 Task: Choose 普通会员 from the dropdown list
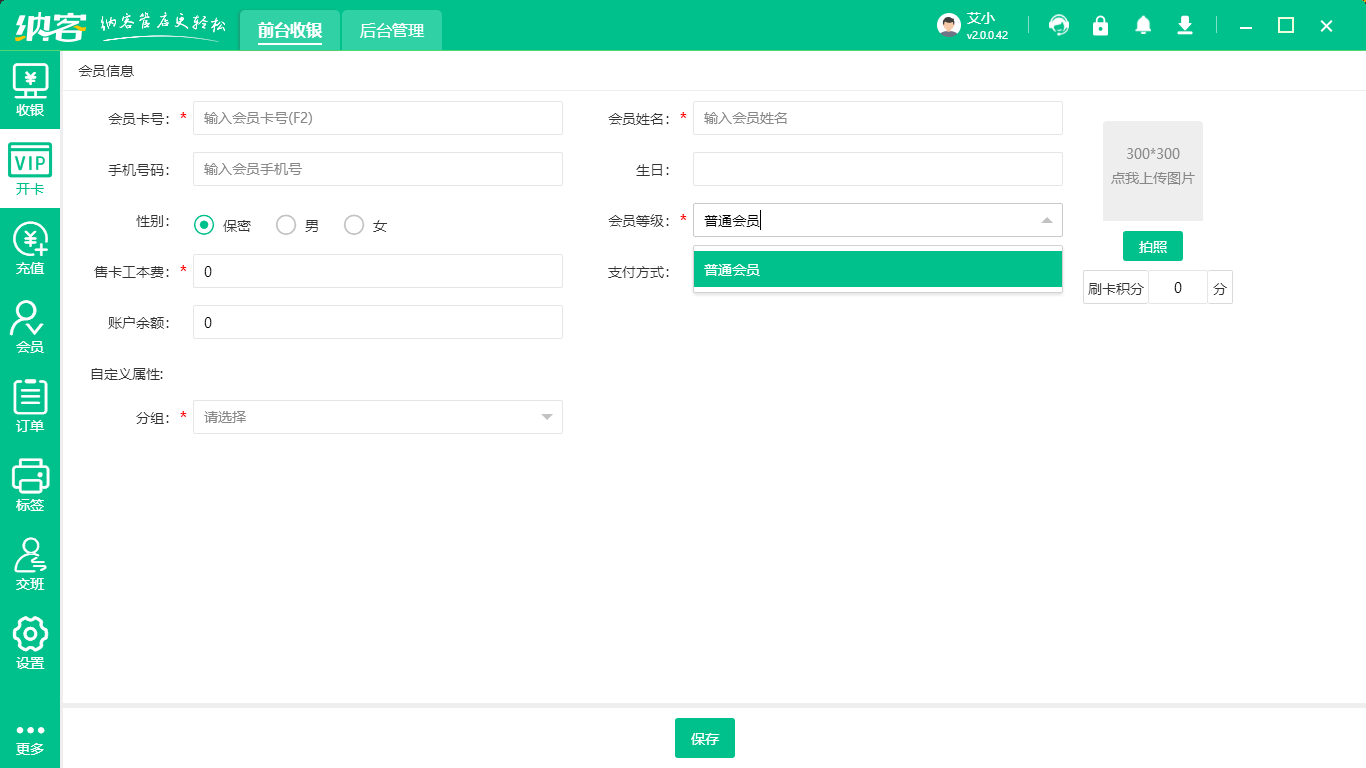(877, 269)
